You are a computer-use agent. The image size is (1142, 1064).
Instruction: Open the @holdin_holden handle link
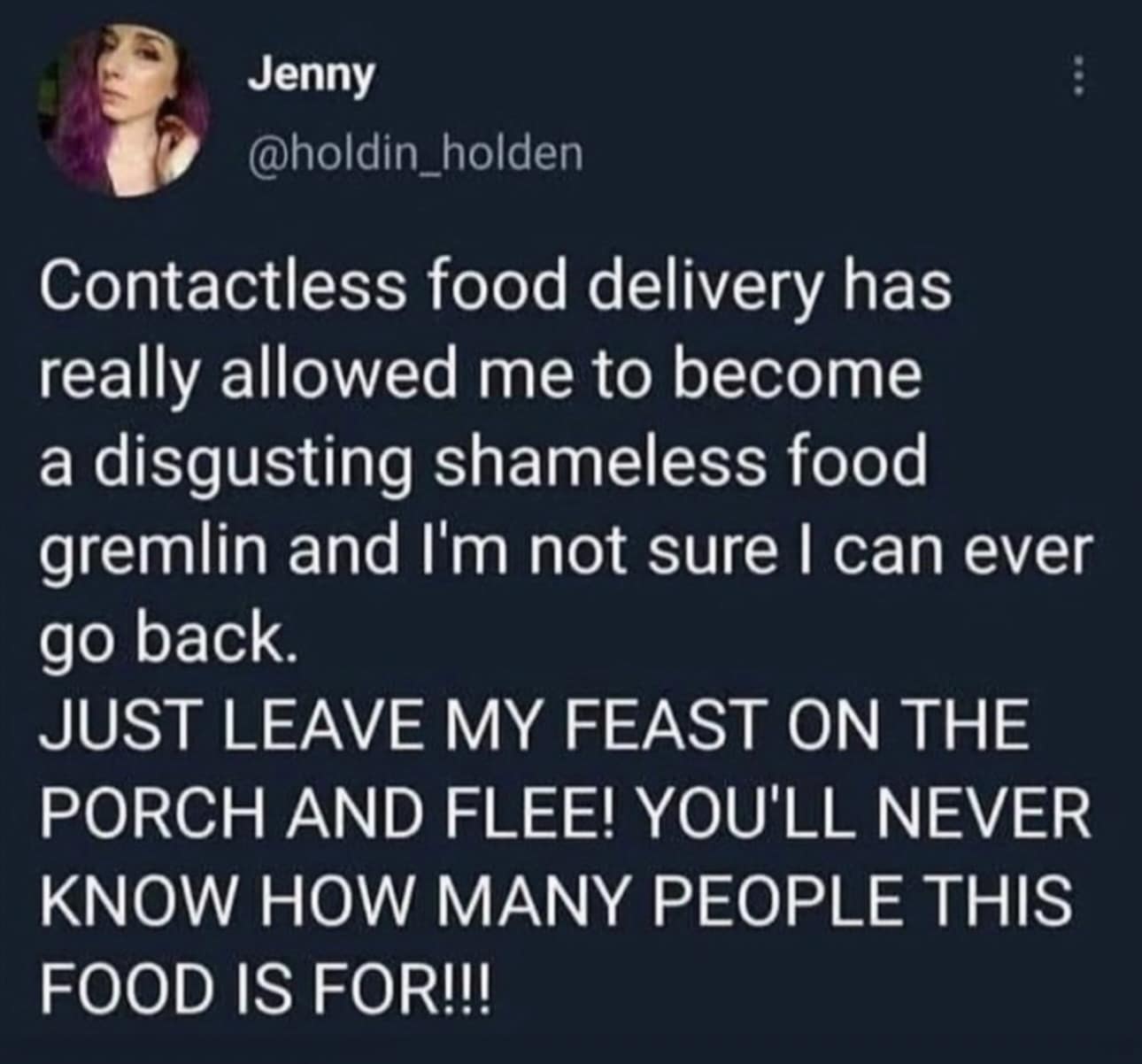click(415, 154)
